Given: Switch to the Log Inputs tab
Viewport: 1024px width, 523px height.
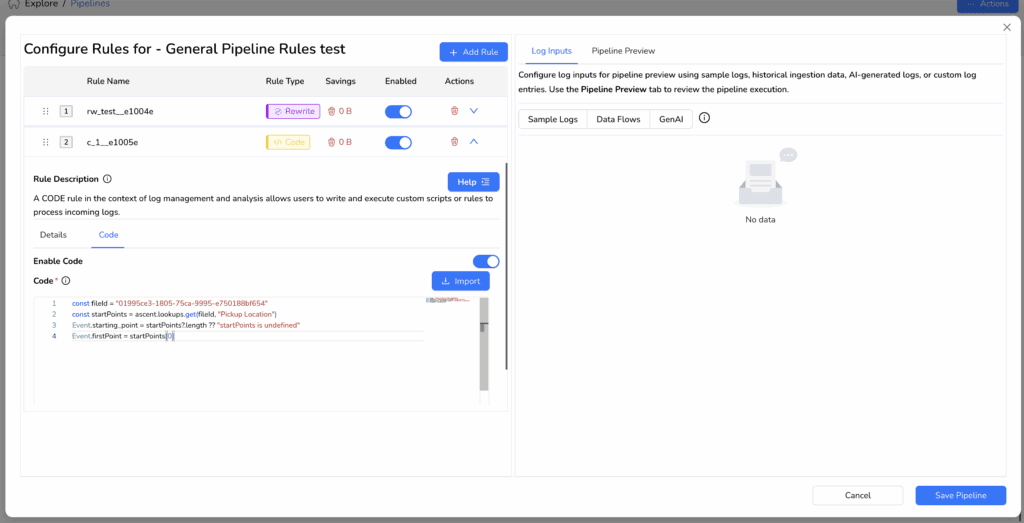Looking at the screenshot, I should coord(552,51).
